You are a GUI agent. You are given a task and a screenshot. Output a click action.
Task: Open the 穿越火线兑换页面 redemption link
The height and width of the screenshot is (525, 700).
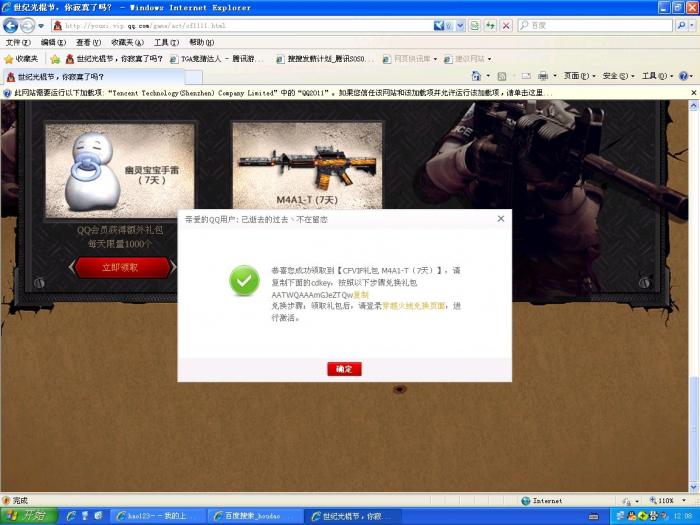pos(413,306)
